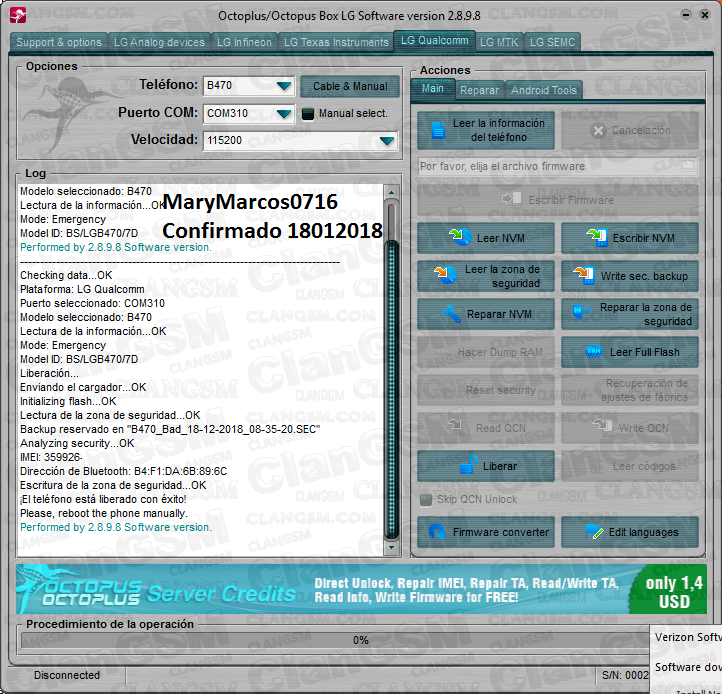Open the LG Infineon tab
Viewport: 722px width, 694px height.
(x=244, y=42)
